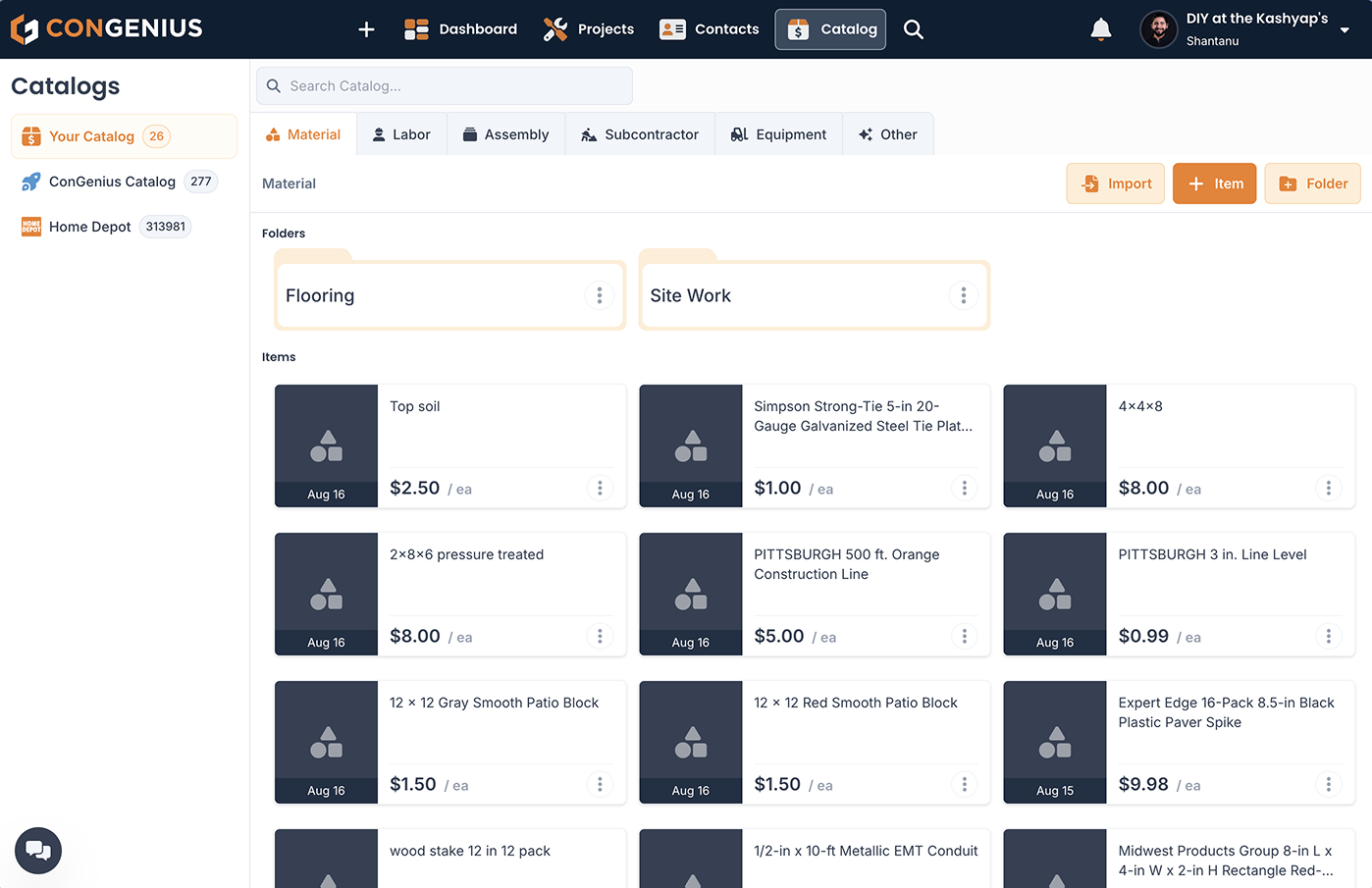Click the 313981 count badge
The height and width of the screenshot is (888, 1372).
click(165, 227)
